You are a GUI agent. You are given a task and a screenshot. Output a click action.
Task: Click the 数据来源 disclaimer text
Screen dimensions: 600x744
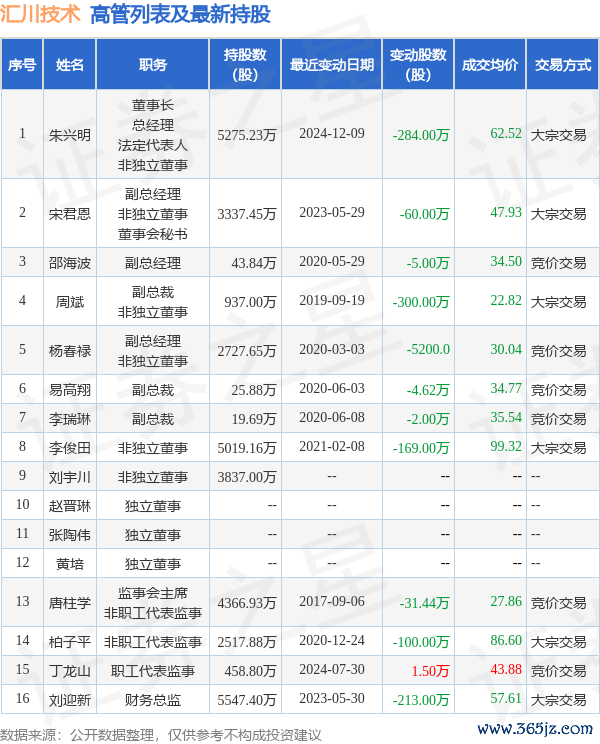tap(161, 735)
